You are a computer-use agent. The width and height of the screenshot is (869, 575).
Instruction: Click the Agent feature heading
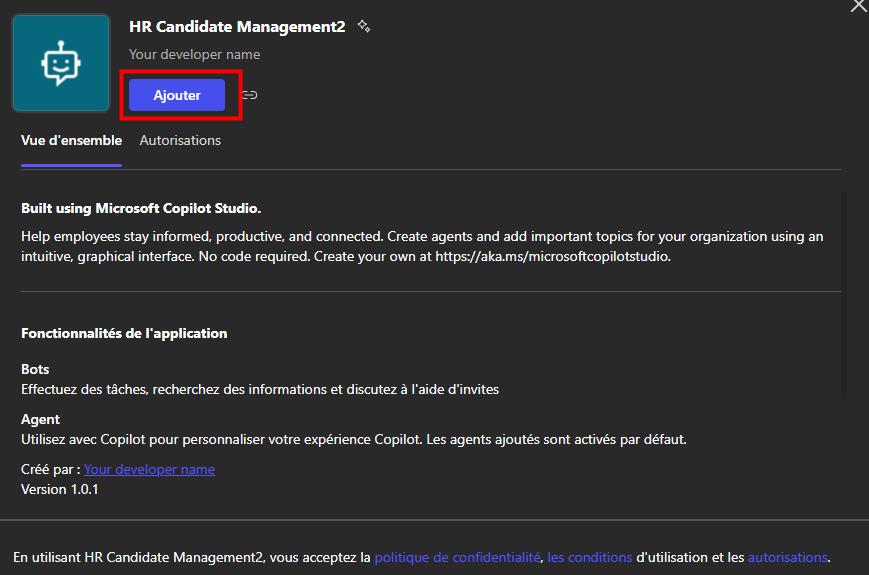[x=40, y=419]
